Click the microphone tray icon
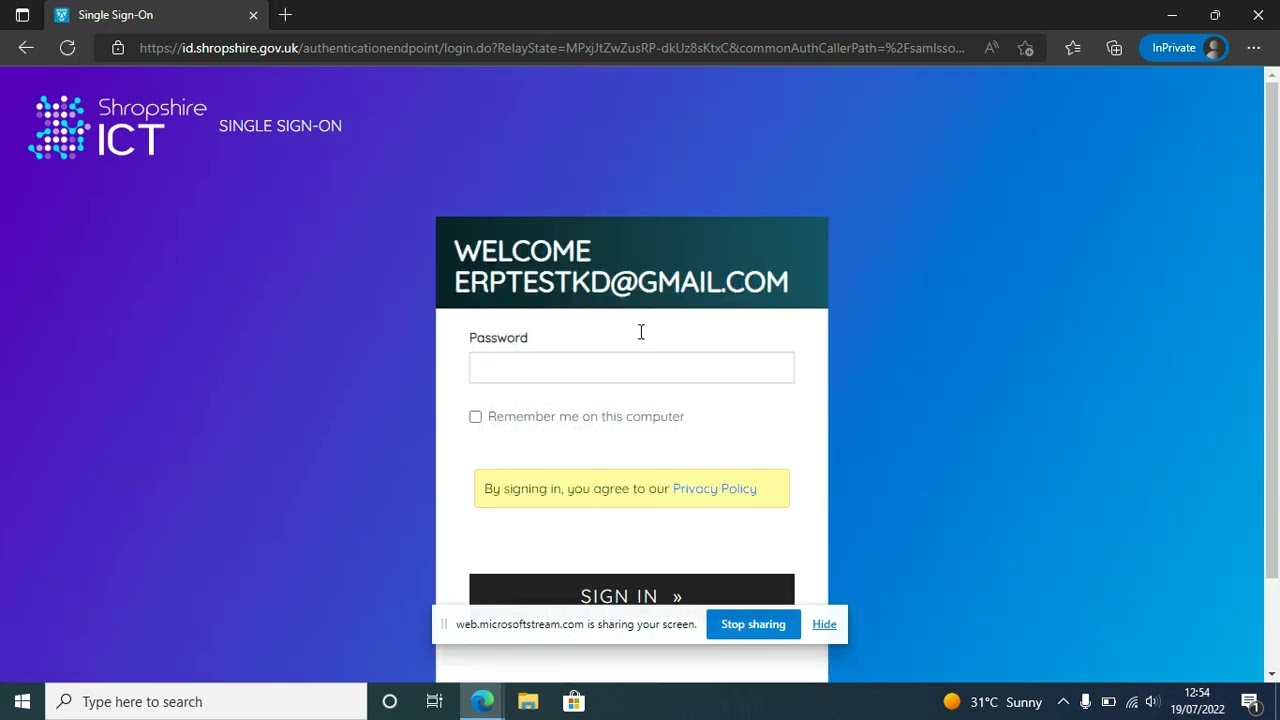 pyautogui.click(x=1085, y=701)
